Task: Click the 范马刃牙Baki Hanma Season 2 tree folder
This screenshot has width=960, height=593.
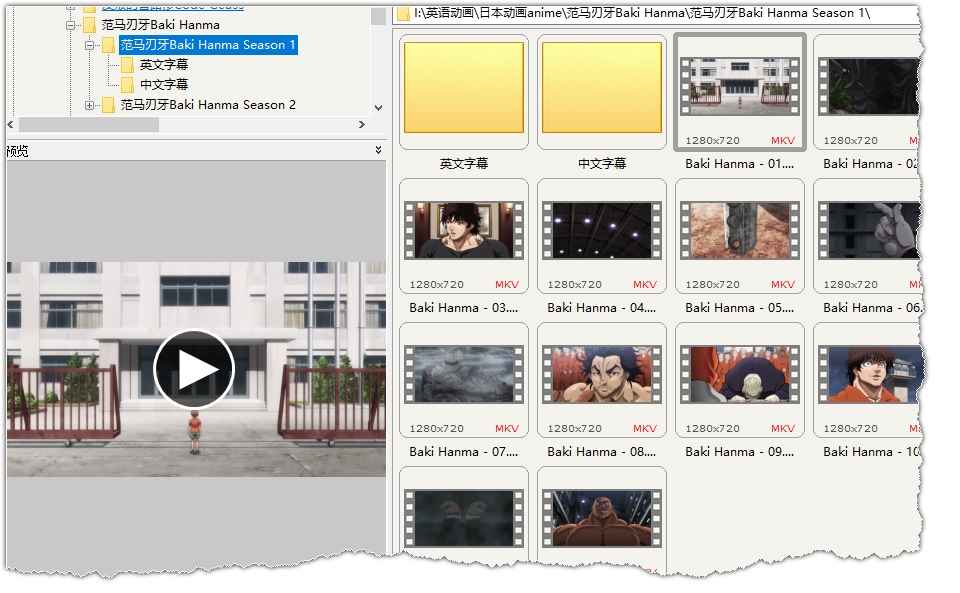Action: [x=208, y=105]
